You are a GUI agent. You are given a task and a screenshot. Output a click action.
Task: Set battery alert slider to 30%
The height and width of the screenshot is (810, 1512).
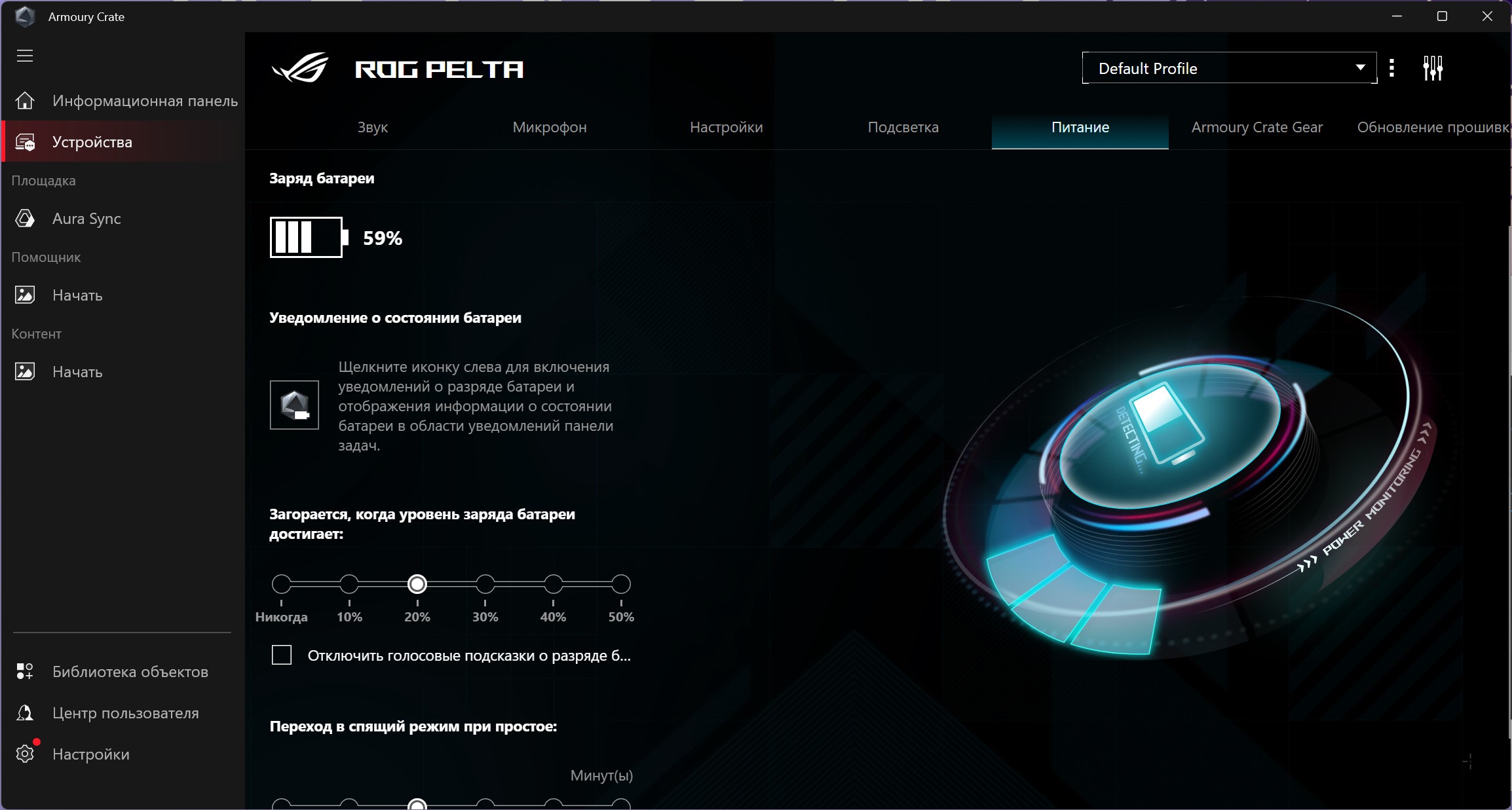[x=485, y=583]
